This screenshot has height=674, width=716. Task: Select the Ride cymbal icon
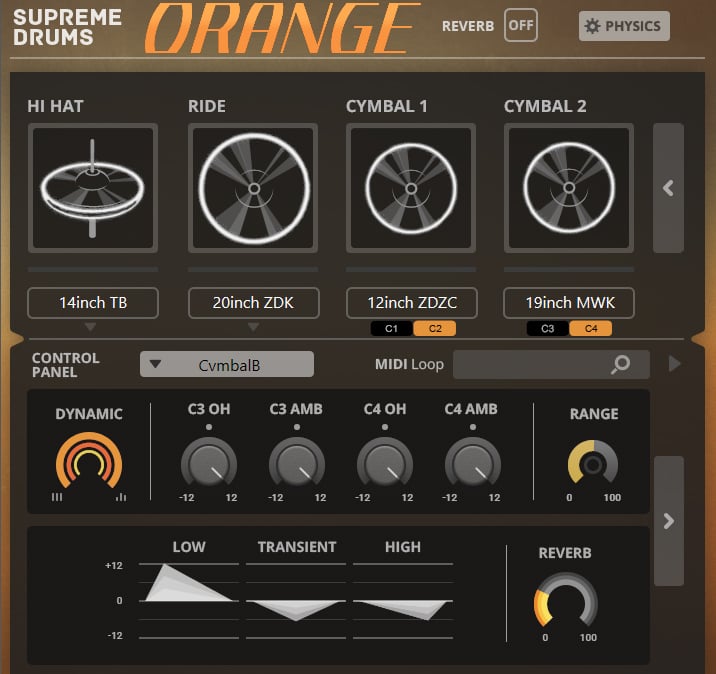(x=253, y=188)
